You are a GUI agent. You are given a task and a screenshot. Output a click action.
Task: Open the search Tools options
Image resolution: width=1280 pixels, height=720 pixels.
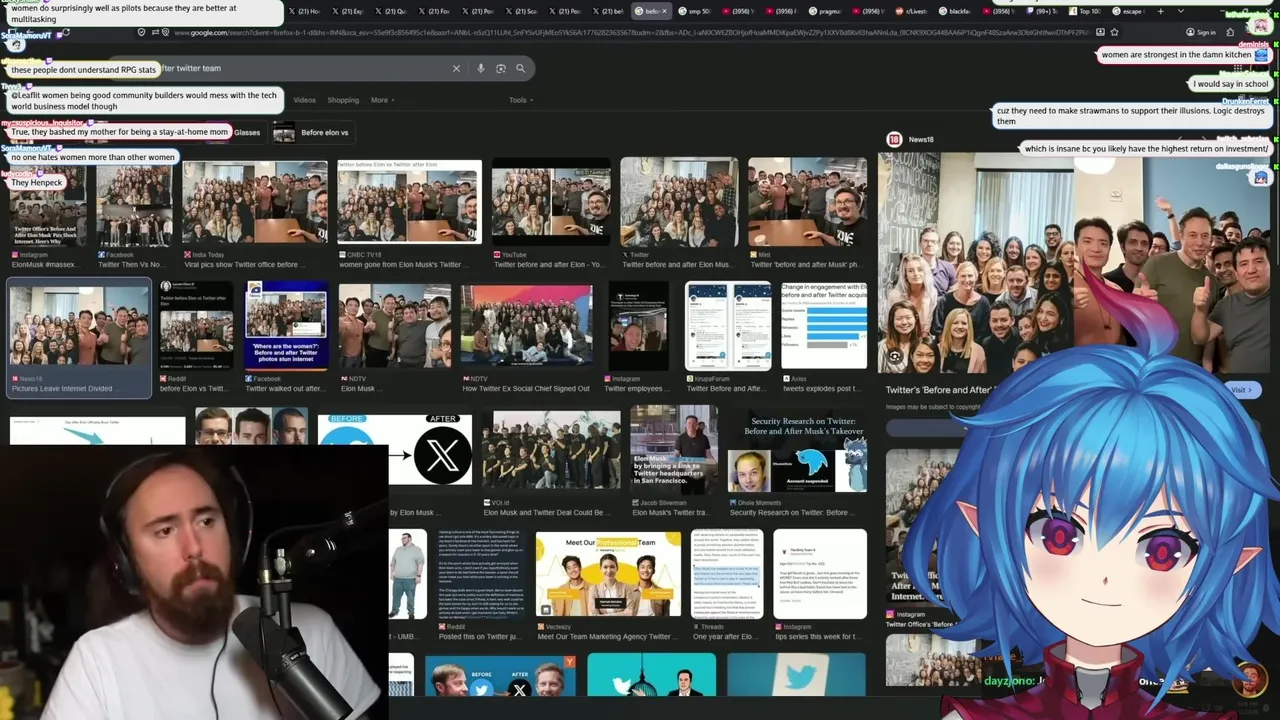520,100
